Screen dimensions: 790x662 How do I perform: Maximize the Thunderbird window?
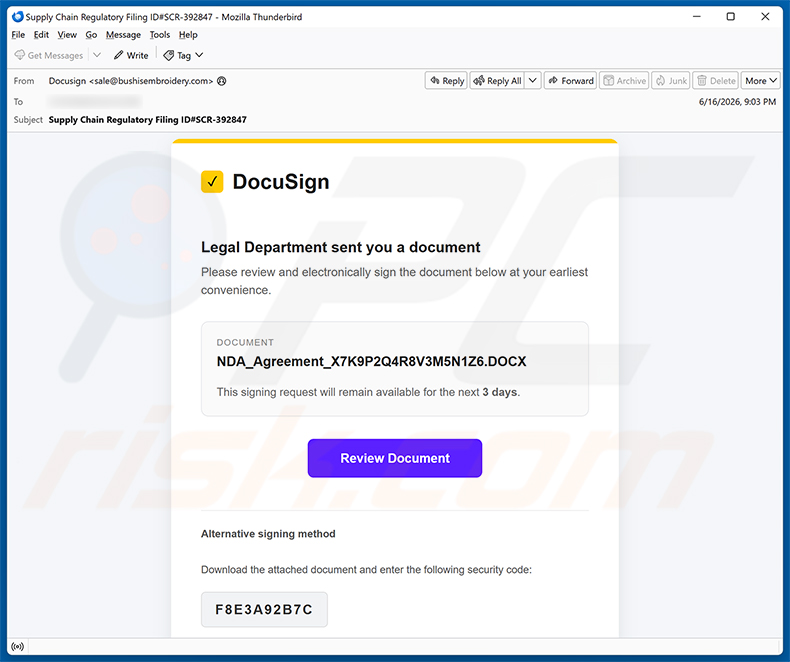[x=731, y=17]
